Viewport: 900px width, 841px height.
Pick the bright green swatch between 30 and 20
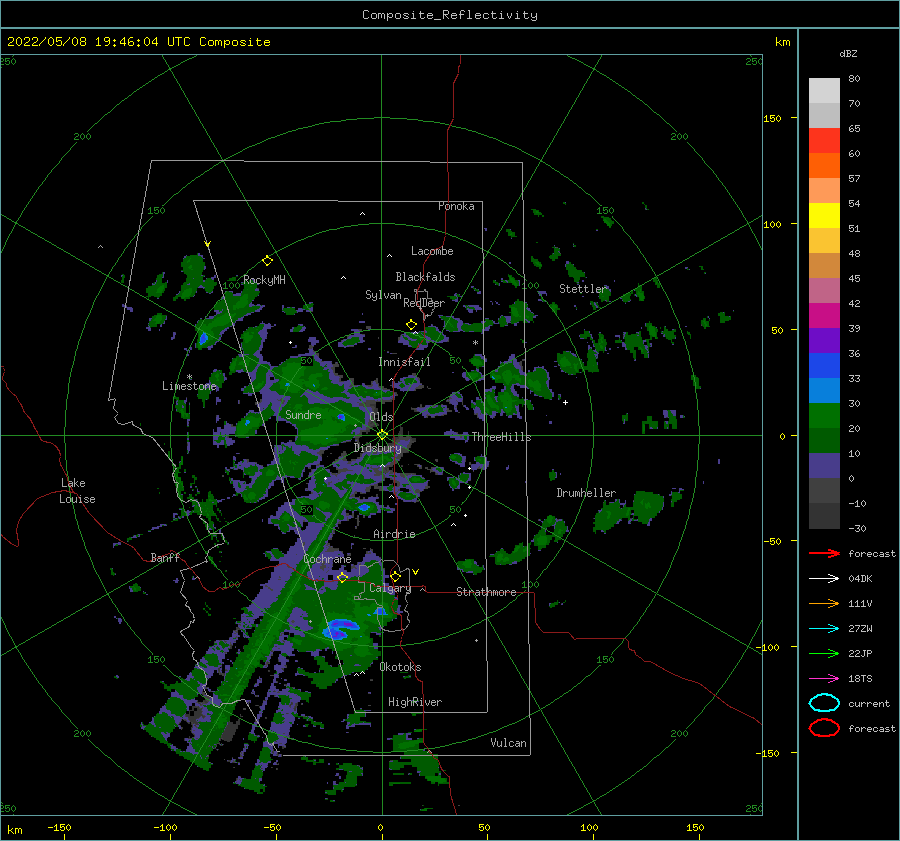tap(824, 416)
